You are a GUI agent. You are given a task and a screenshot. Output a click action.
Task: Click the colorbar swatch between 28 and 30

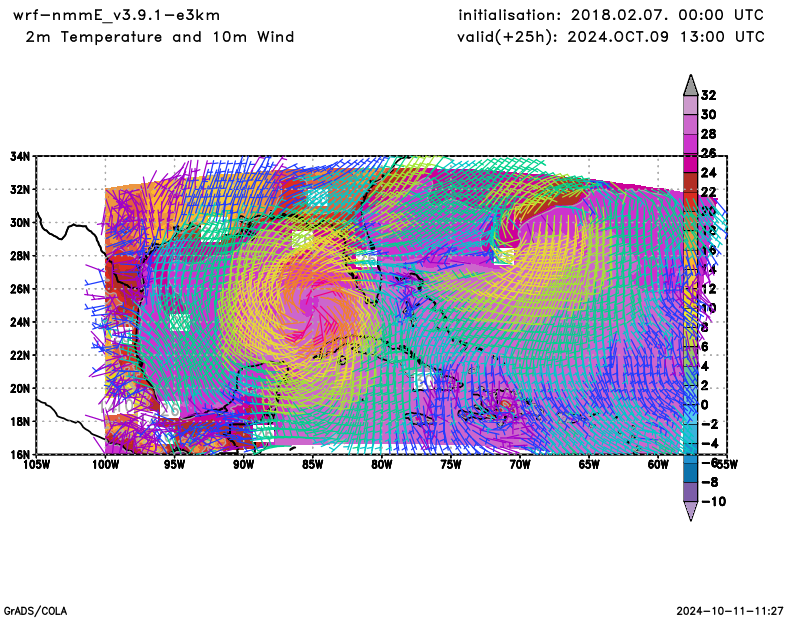coord(690,124)
